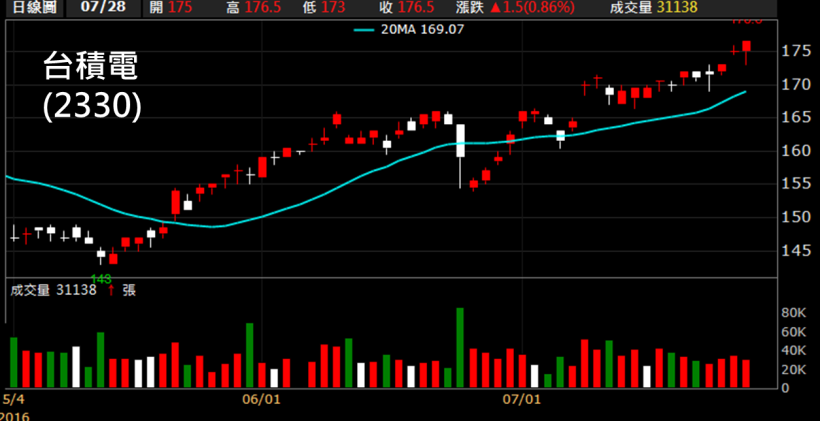
Task: Click the 5/4 date axis label
Action: [x=14, y=400]
